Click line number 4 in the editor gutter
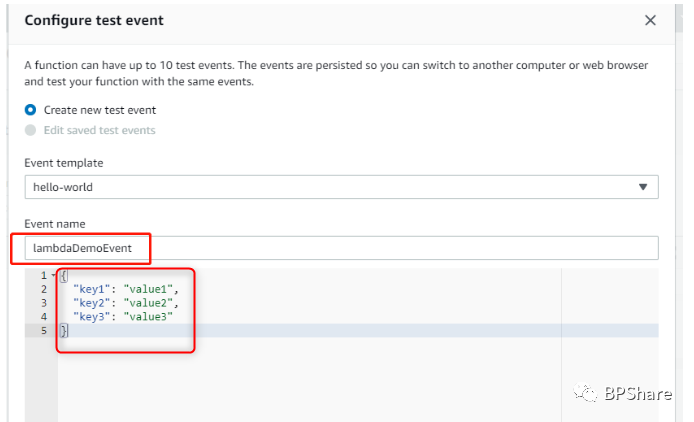This screenshot has height=422, width=694. [x=43, y=316]
